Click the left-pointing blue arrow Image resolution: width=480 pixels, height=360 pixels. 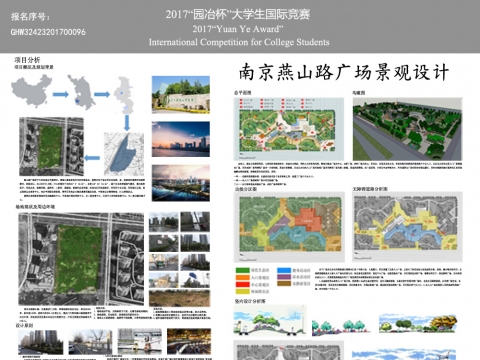(92, 158)
